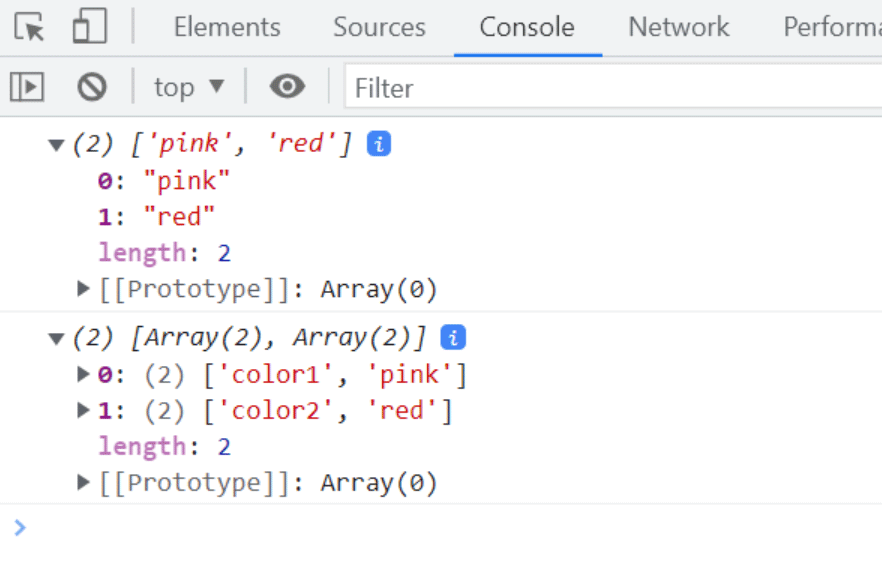Expand the ['color1', 'pink'] entry
882x582 pixels.
click(84, 375)
